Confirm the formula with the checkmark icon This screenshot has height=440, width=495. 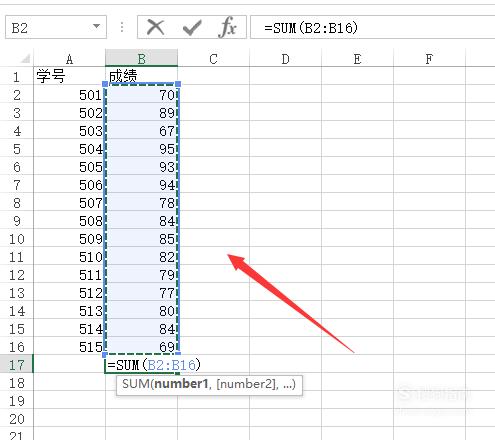pyautogui.click(x=192, y=28)
